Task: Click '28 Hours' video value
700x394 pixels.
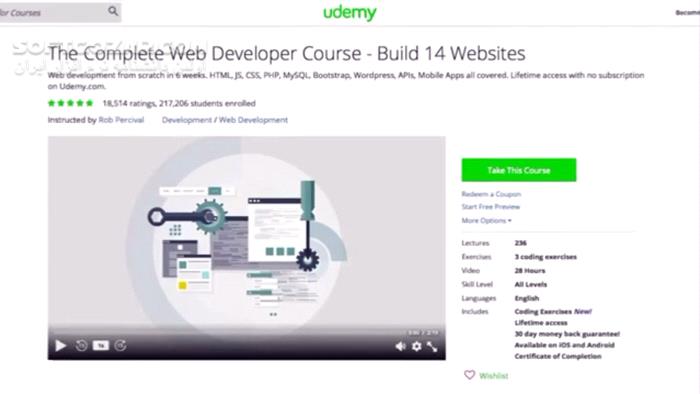Action: tap(530, 271)
